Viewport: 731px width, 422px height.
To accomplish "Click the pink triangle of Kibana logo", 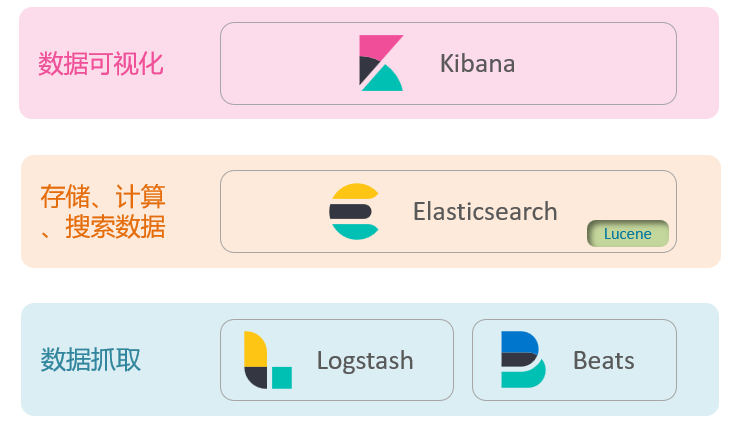I will point(377,47).
